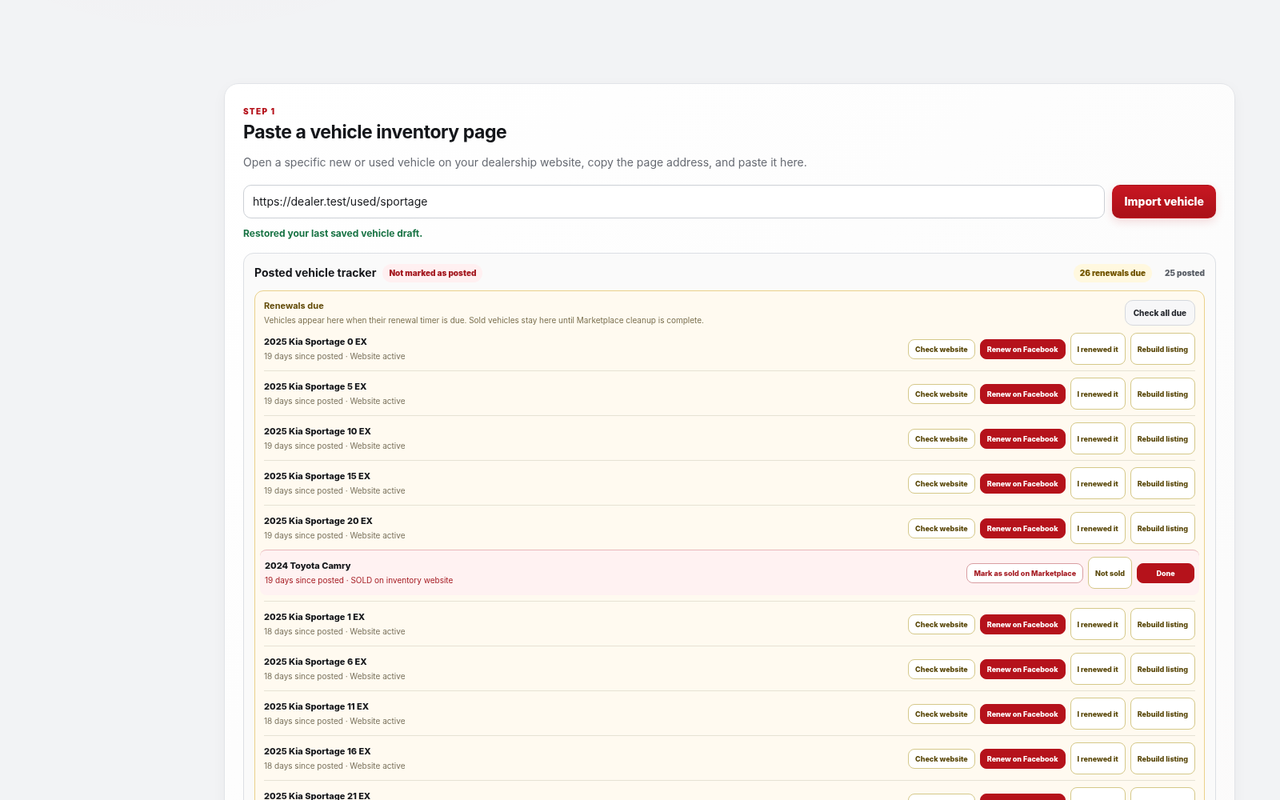Click the Check all due button
The width and height of the screenshot is (1280, 800).
(x=1159, y=313)
